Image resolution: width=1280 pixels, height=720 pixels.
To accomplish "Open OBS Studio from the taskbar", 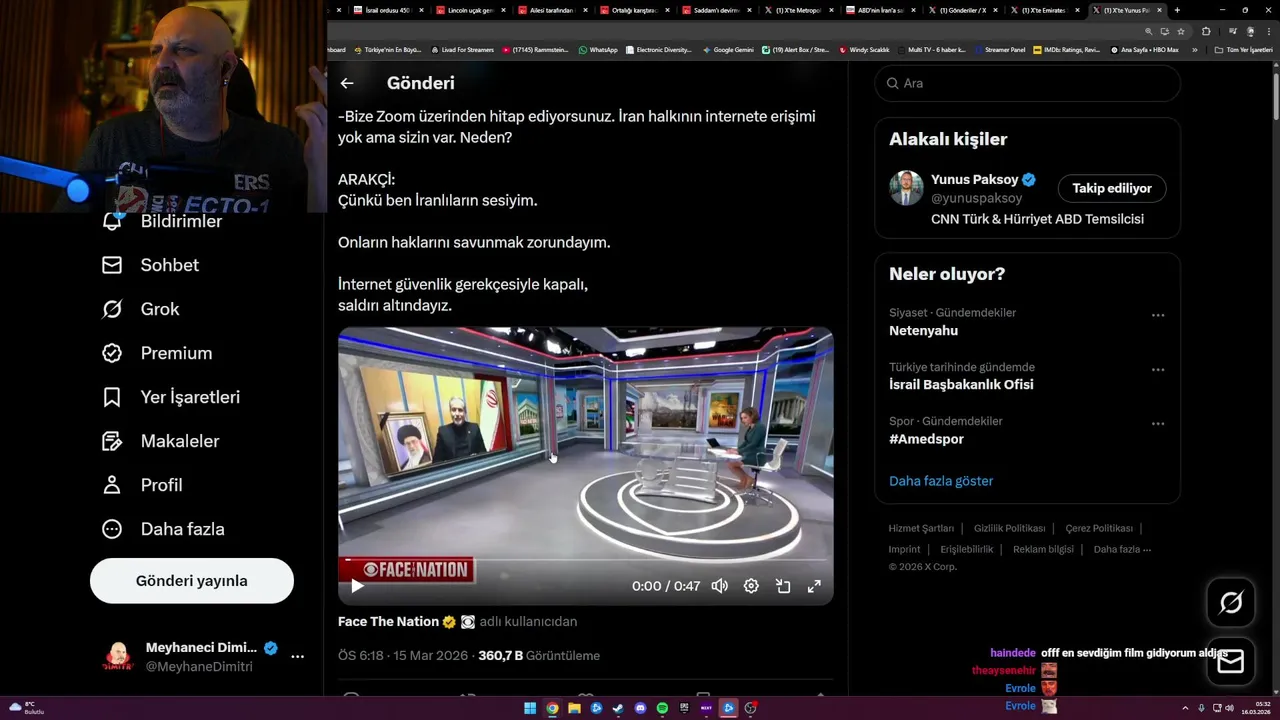I will [750, 708].
